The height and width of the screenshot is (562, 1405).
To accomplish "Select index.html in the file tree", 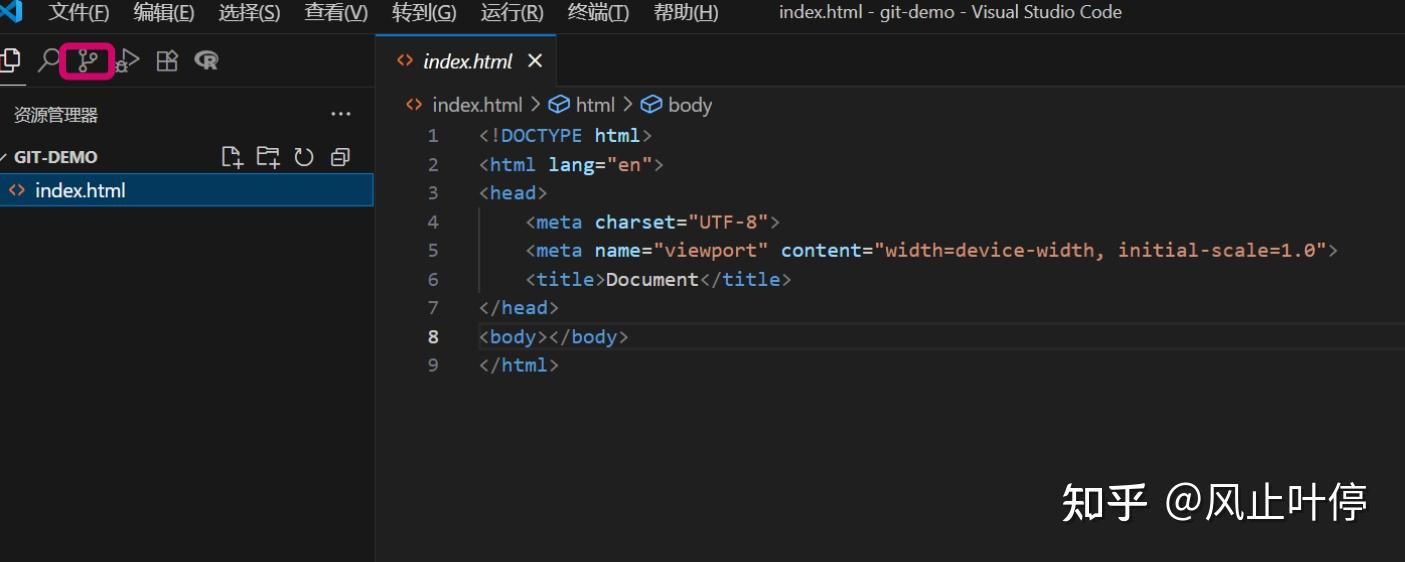I will (186, 190).
